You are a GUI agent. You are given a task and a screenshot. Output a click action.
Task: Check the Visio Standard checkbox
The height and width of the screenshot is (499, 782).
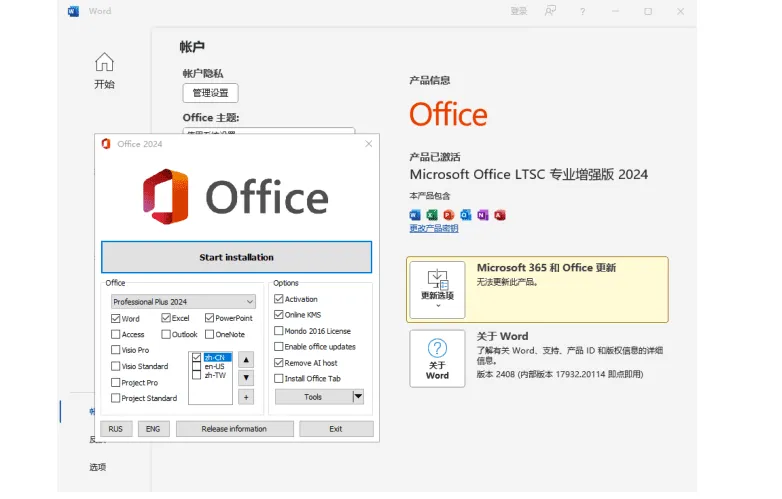(116, 366)
